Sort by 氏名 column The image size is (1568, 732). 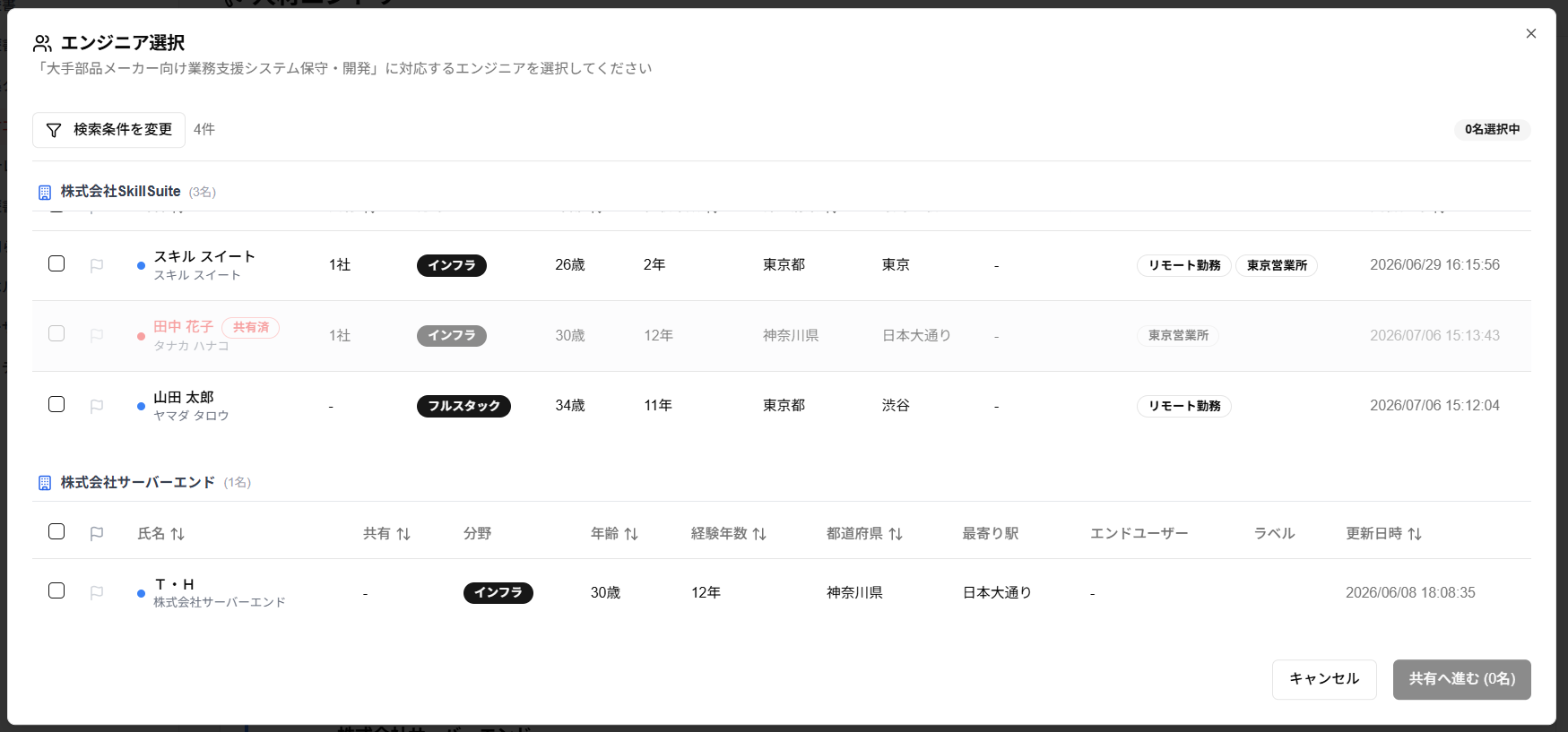click(161, 534)
